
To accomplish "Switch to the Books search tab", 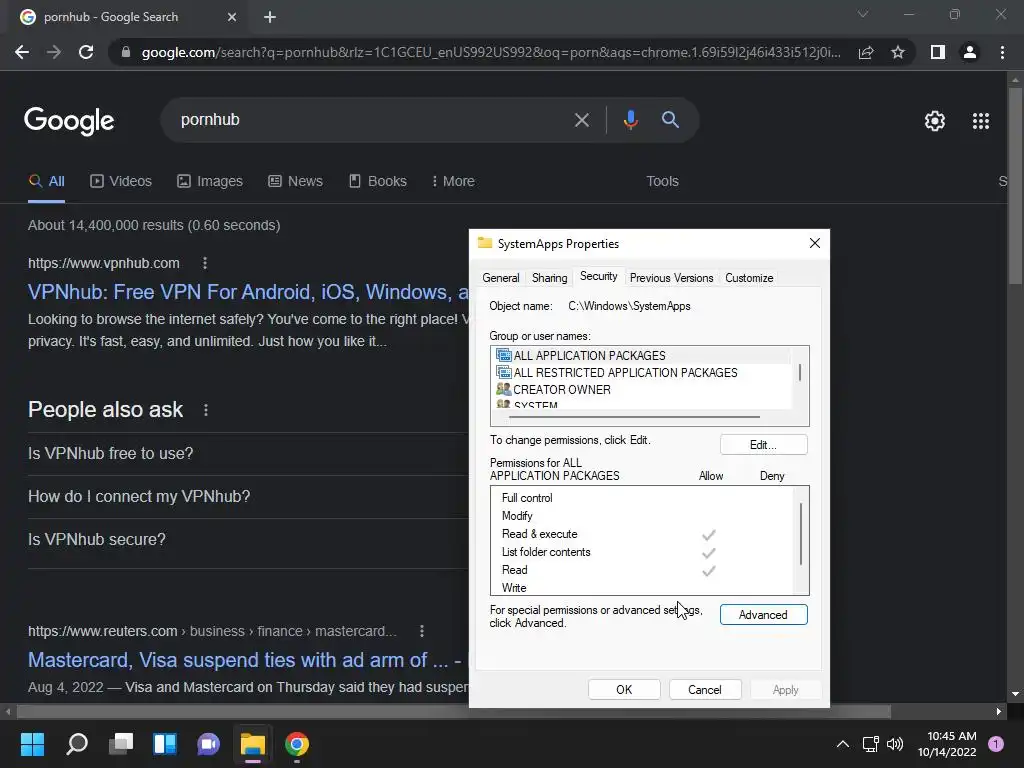I will tap(377, 182).
